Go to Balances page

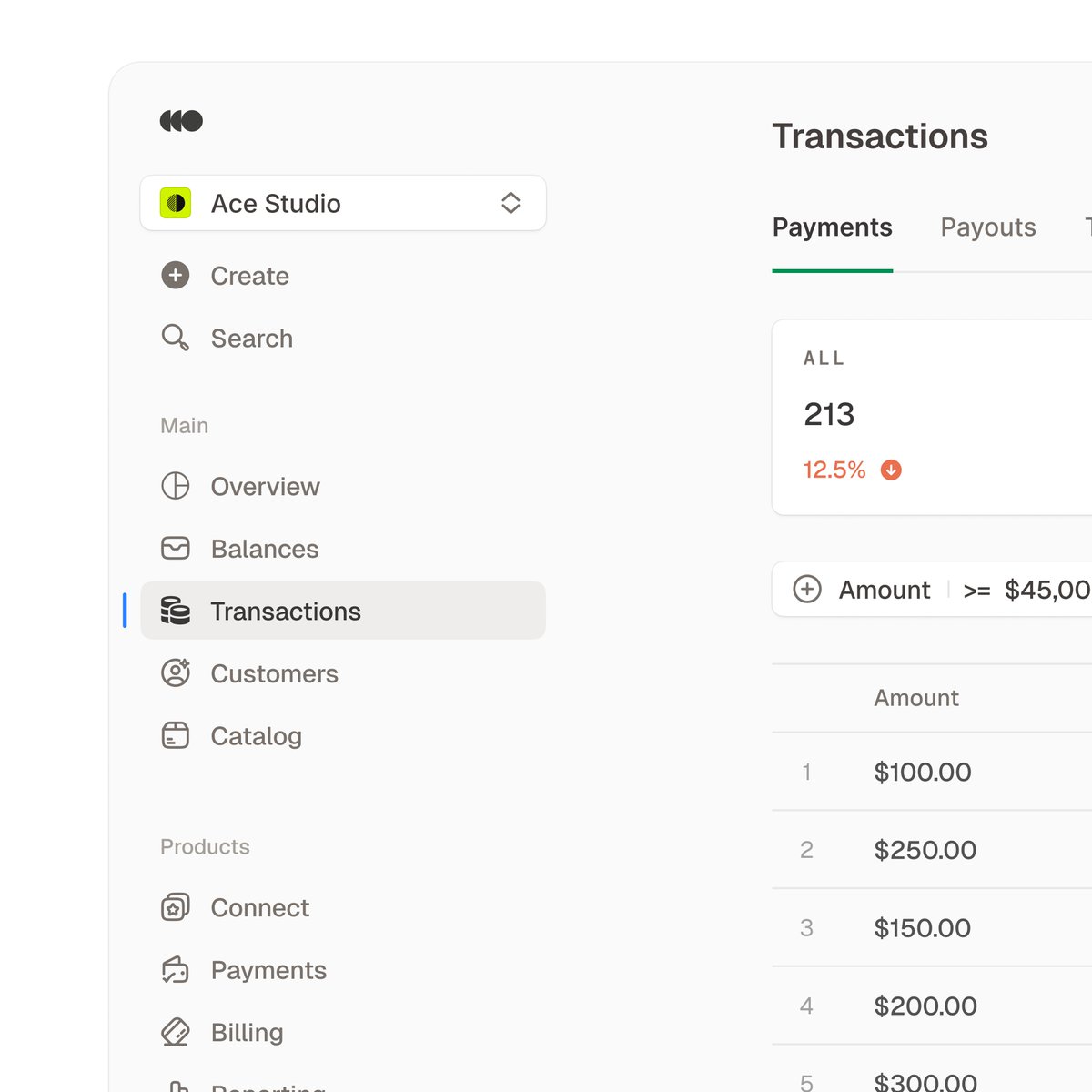(x=343, y=548)
